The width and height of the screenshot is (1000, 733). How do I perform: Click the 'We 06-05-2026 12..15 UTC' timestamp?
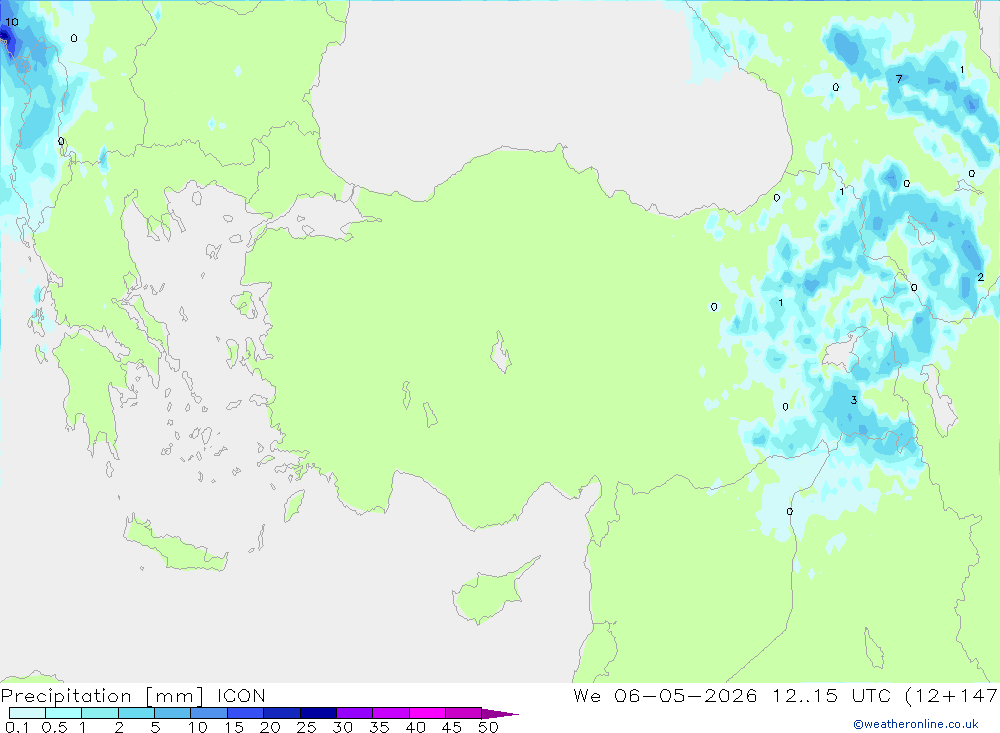pos(732,695)
